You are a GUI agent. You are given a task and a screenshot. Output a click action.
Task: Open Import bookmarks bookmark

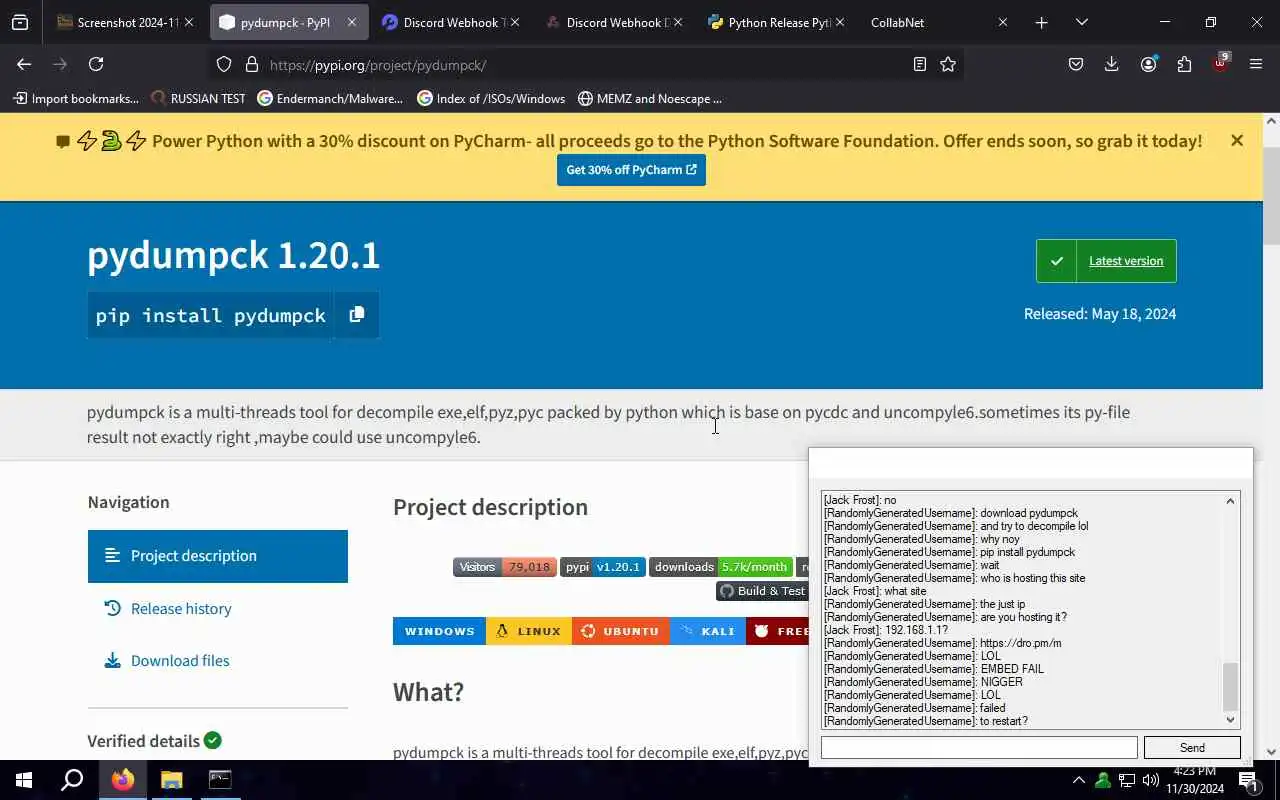pos(76,98)
